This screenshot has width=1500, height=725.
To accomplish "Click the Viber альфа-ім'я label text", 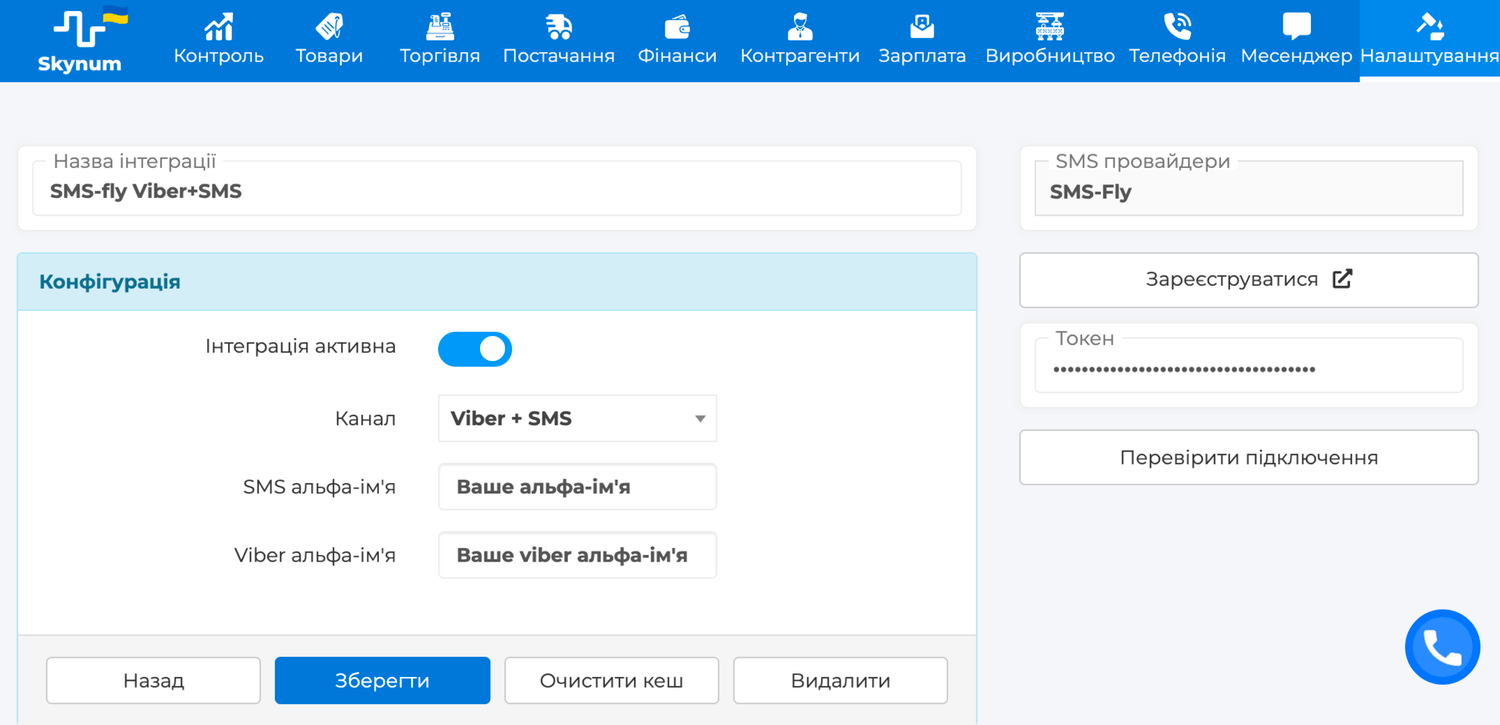I will click(x=315, y=556).
